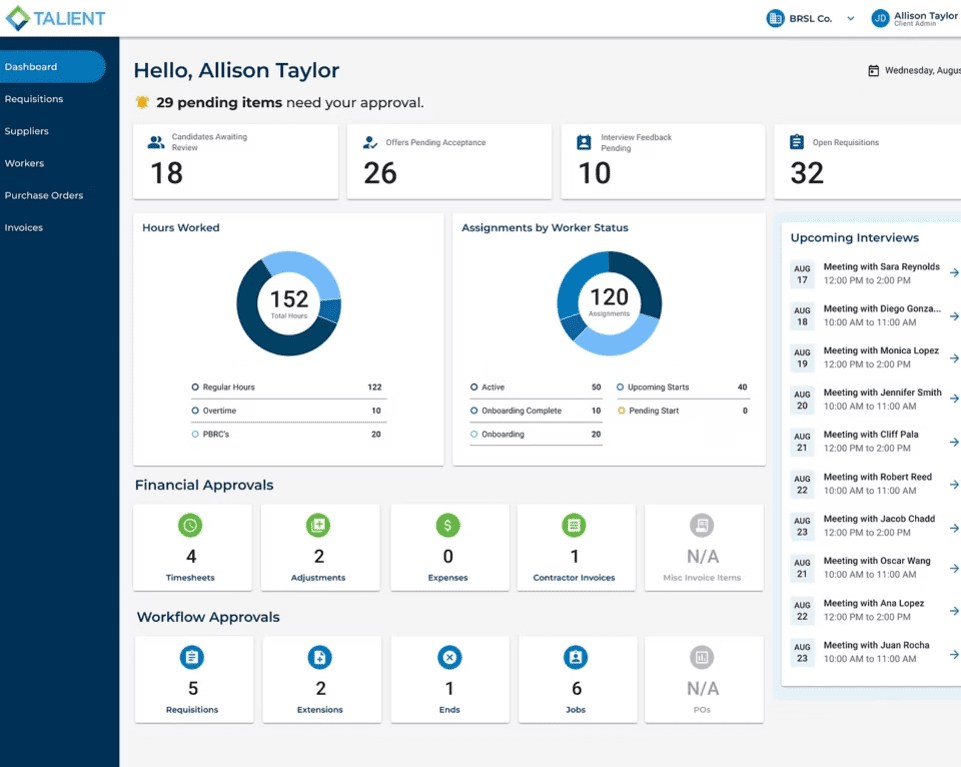Image resolution: width=961 pixels, height=767 pixels.
Task: Toggle Regular Hours legend marker
Action: (x=195, y=387)
